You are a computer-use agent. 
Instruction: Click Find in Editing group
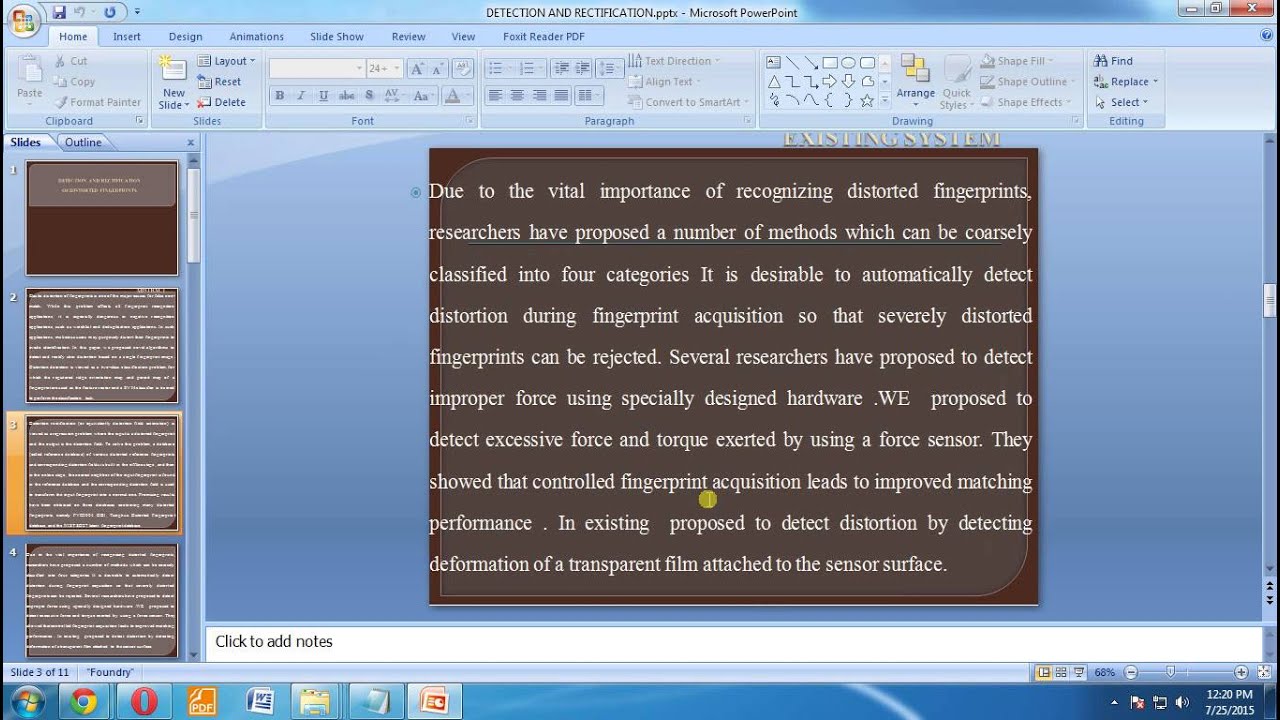tap(1113, 61)
